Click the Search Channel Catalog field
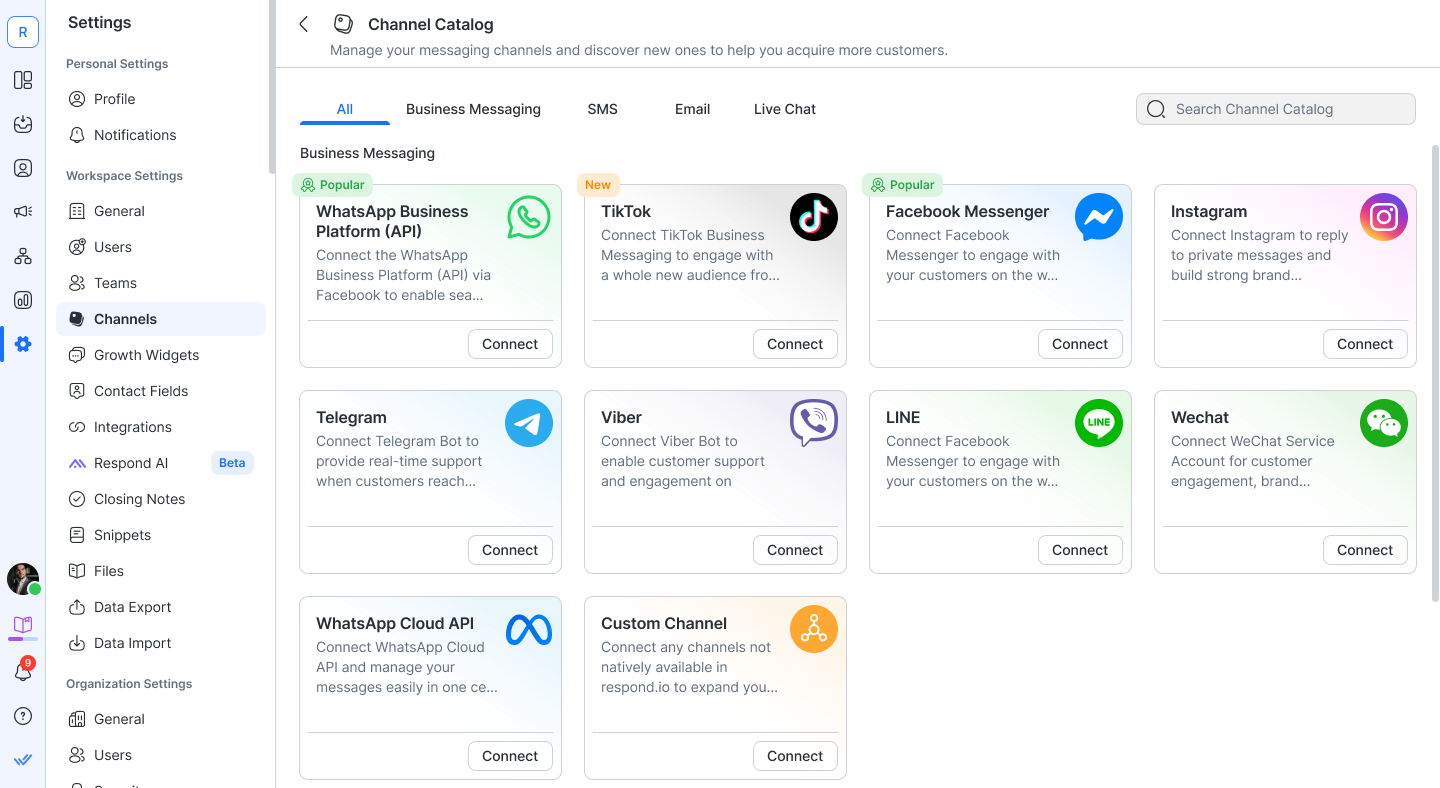The image size is (1440, 788). click(x=1275, y=109)
